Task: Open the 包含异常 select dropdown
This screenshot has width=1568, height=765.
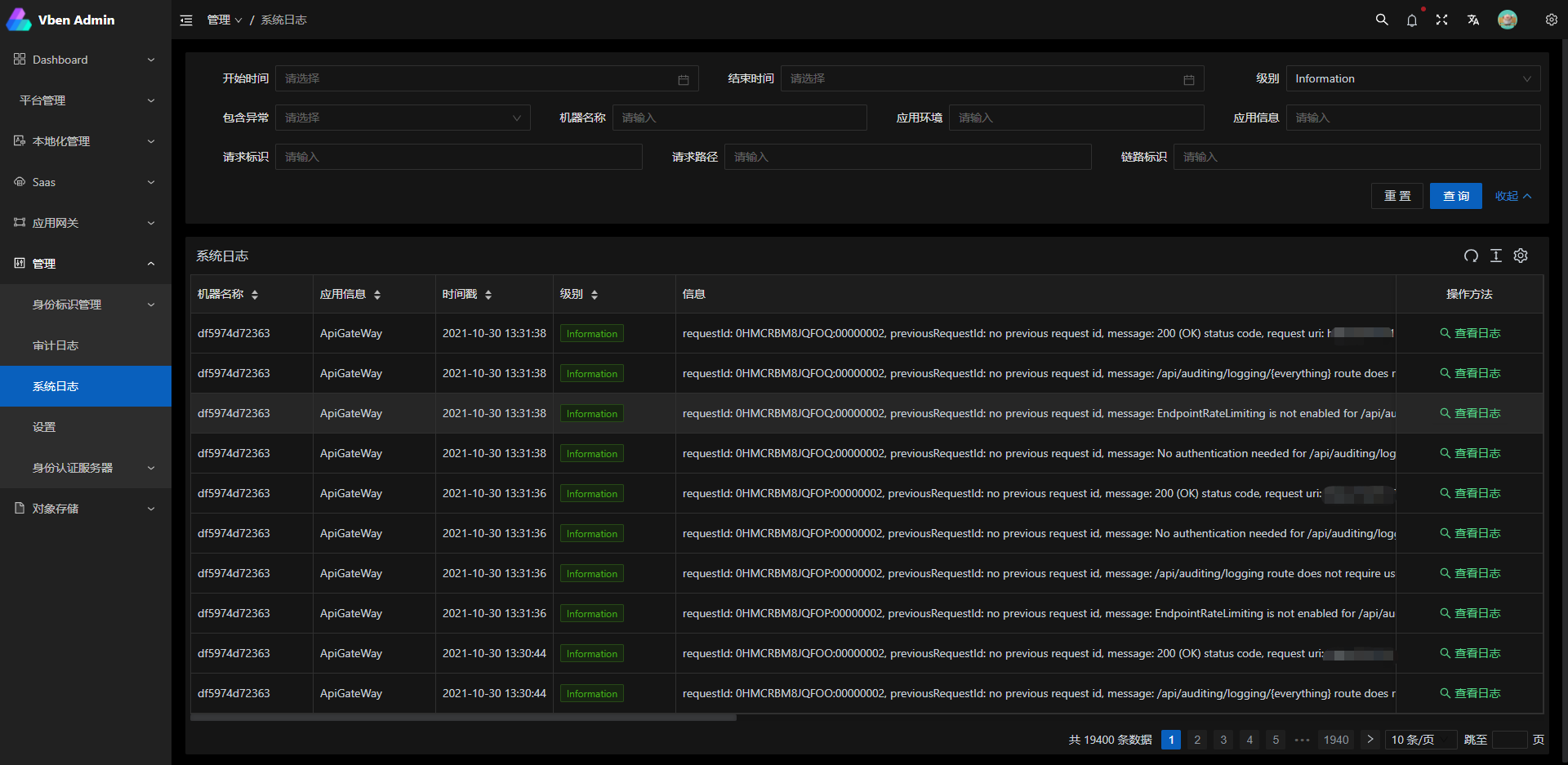Action: click(402, 118)
